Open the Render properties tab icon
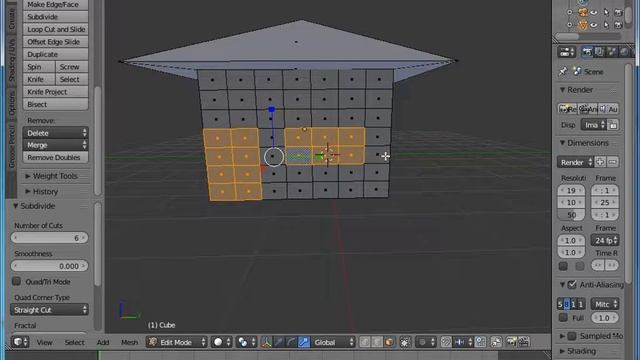The height and width of the screenshot is (360, 640). click(587, 52)
